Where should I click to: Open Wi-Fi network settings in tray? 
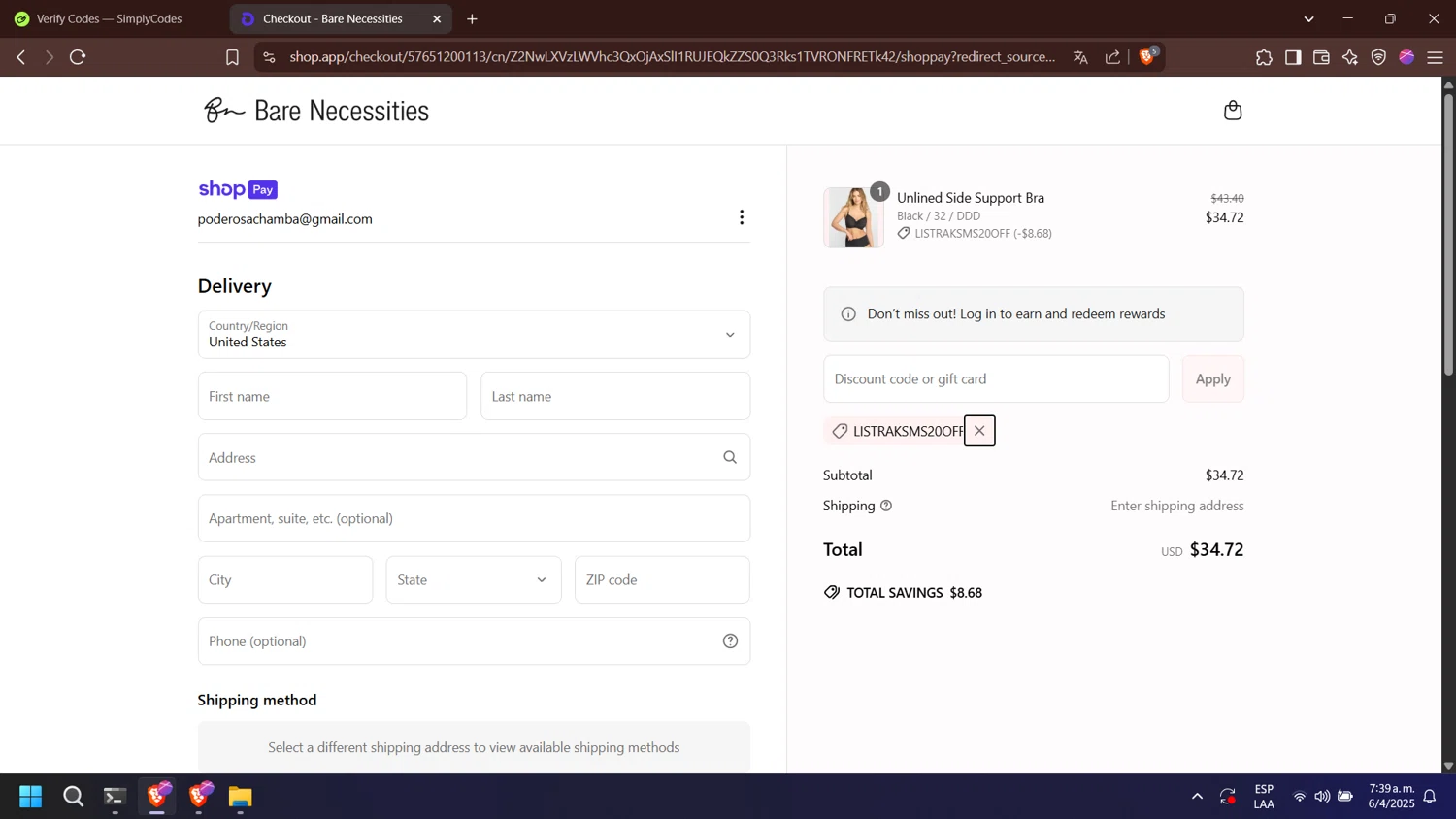pyautogui.click(x=1299, y=797)
